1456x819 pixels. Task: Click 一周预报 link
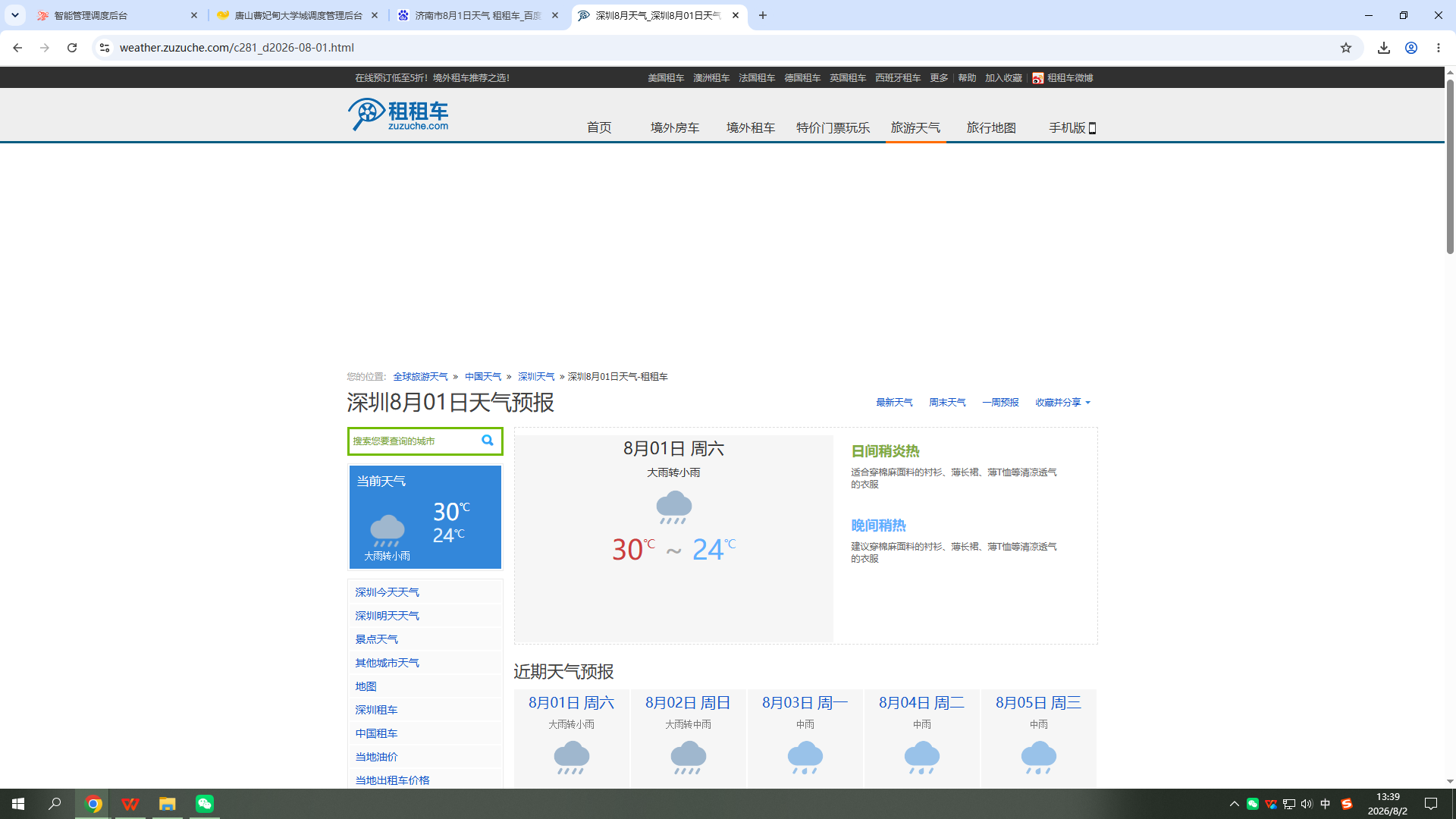(1000, 403)
